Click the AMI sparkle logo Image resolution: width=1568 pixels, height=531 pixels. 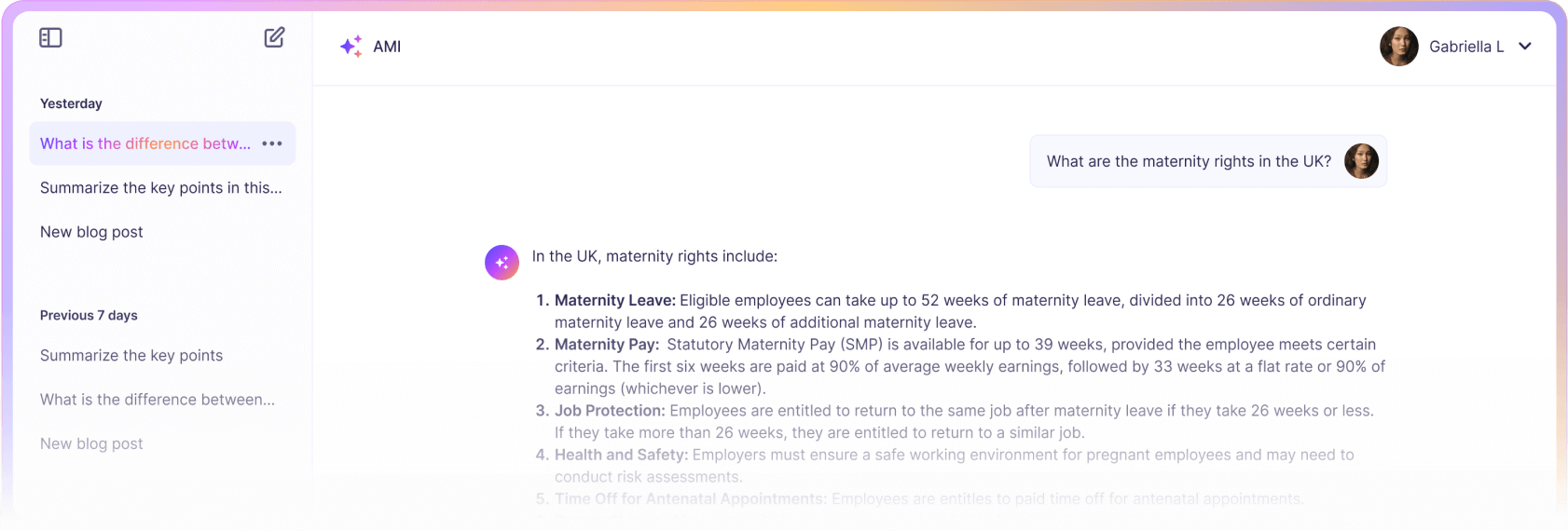pos(351,47)
